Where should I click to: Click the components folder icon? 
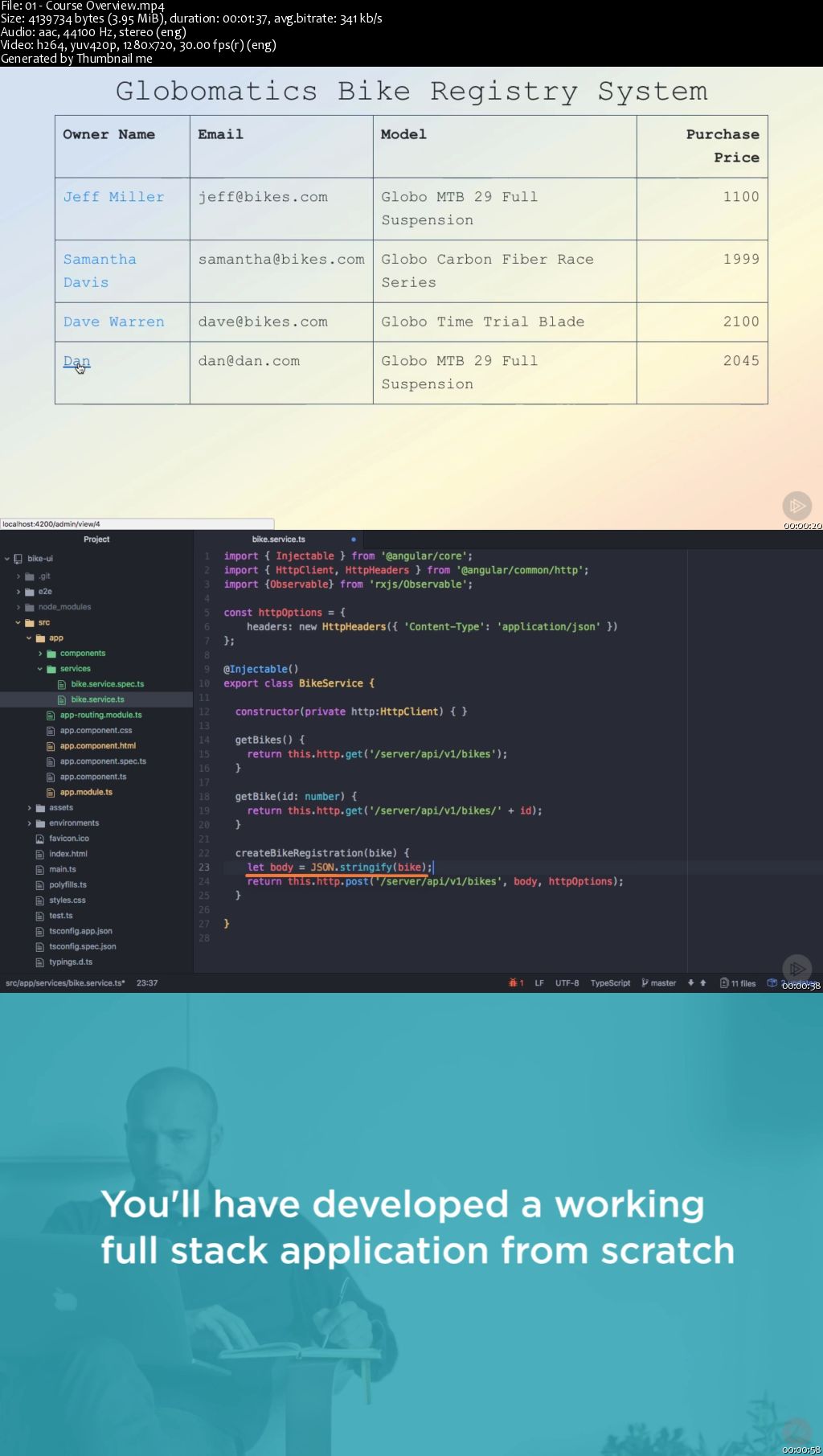51,654
